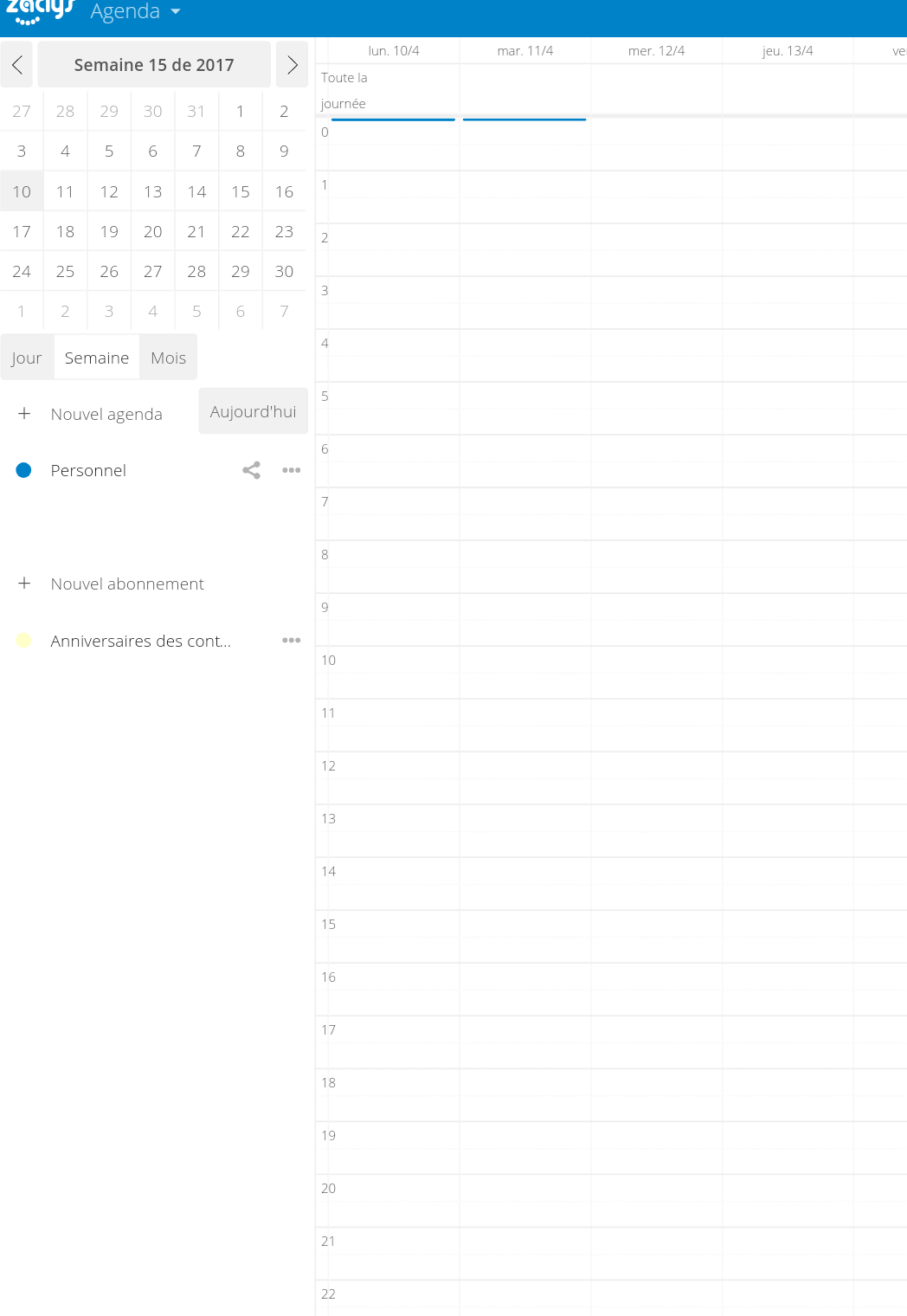Toggle Personnel calendar visibility via blue dot
Screen dimensions: 907x1316
coord(24,470)
